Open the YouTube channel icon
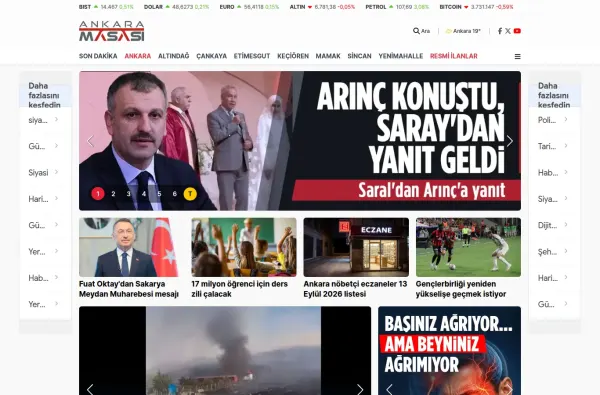 tap(517, 31)
